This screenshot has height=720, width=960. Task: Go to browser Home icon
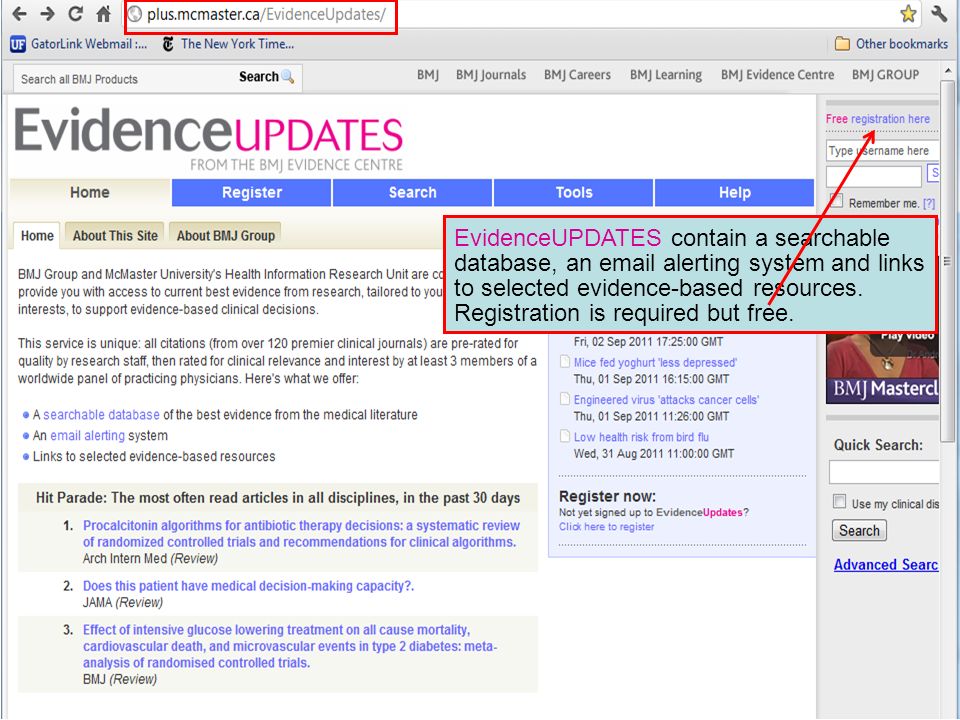[103, 13]
